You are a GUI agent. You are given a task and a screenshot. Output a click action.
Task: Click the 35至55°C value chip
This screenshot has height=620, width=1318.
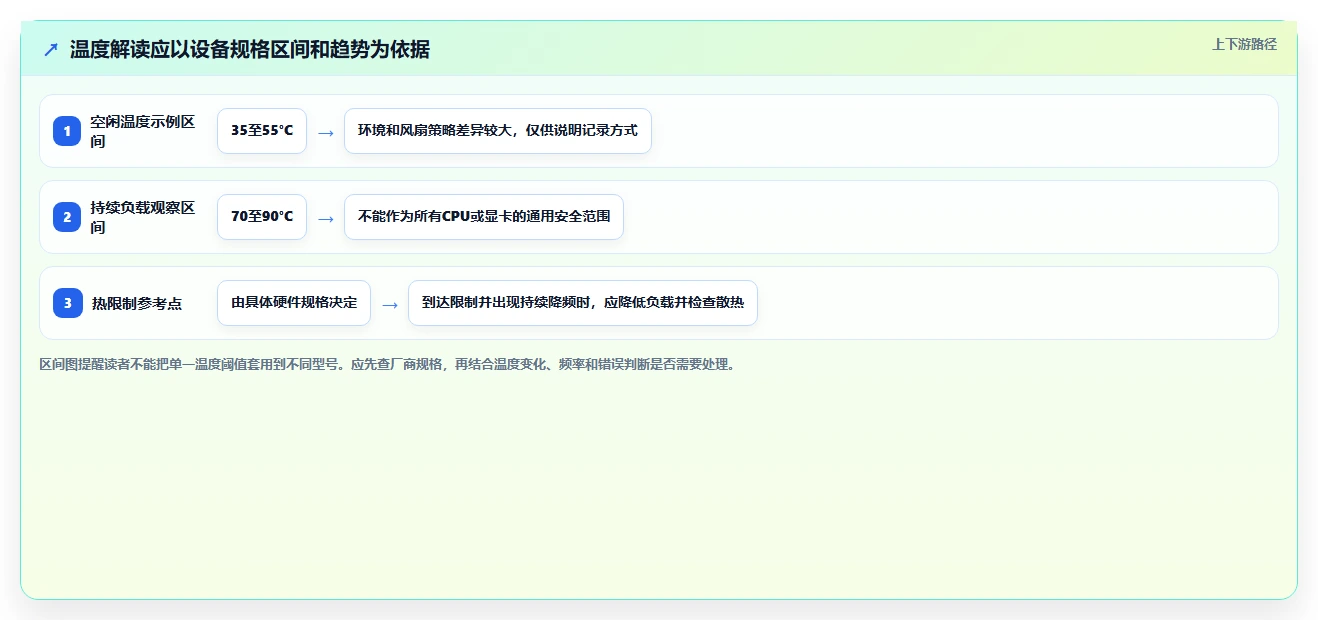tap(262, 131)
